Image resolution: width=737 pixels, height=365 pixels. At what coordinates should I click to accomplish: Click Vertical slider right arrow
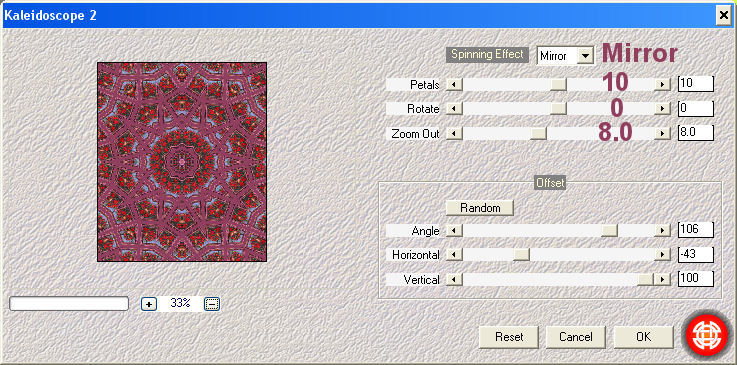tap(662, 280)
